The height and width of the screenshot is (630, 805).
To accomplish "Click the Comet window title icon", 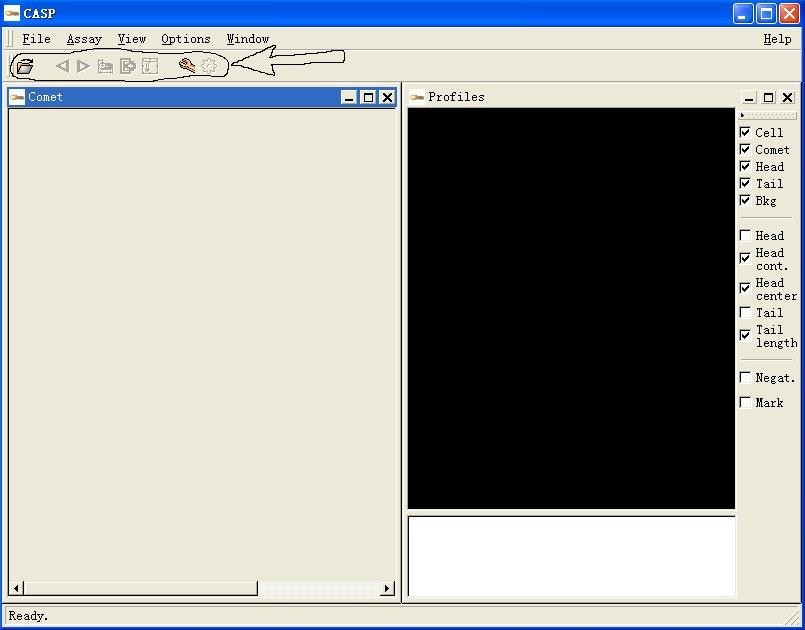I will 17,97.
